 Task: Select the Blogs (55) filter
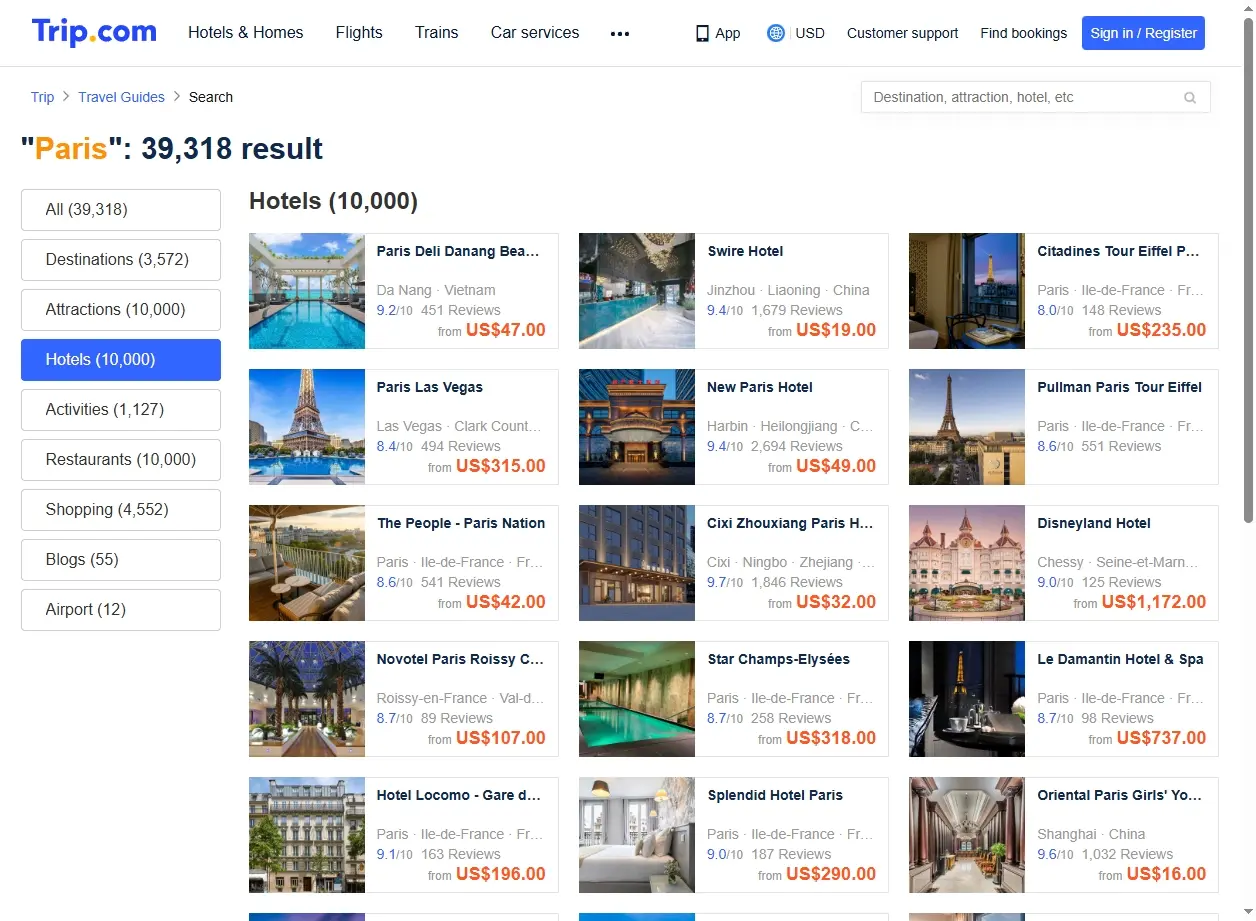click(121, 560)
